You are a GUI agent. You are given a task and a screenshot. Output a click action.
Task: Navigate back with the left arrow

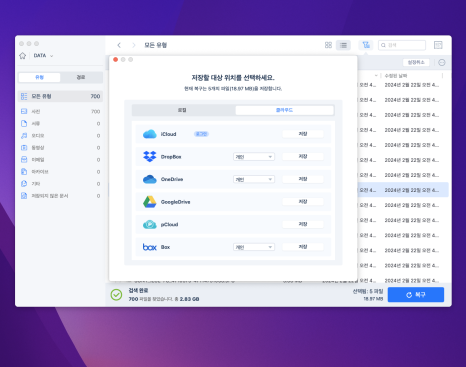[119, 45]
